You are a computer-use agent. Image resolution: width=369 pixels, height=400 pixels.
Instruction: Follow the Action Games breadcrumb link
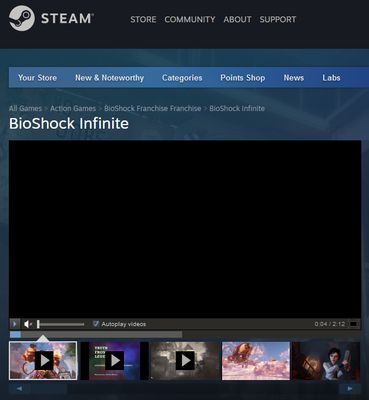coord(73,108)
